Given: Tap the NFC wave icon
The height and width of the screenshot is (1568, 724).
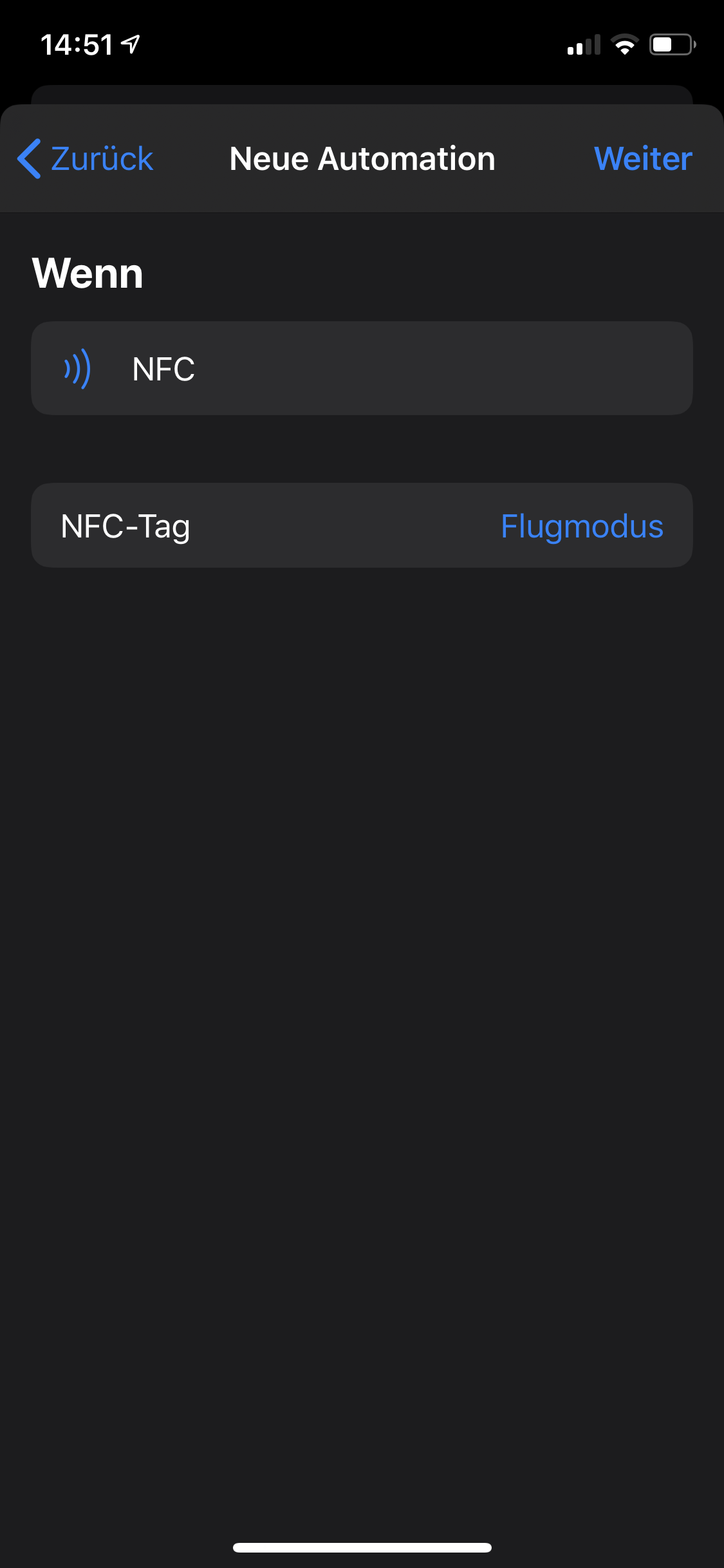Looking at the screenshot, I should [x=77, y=369].
